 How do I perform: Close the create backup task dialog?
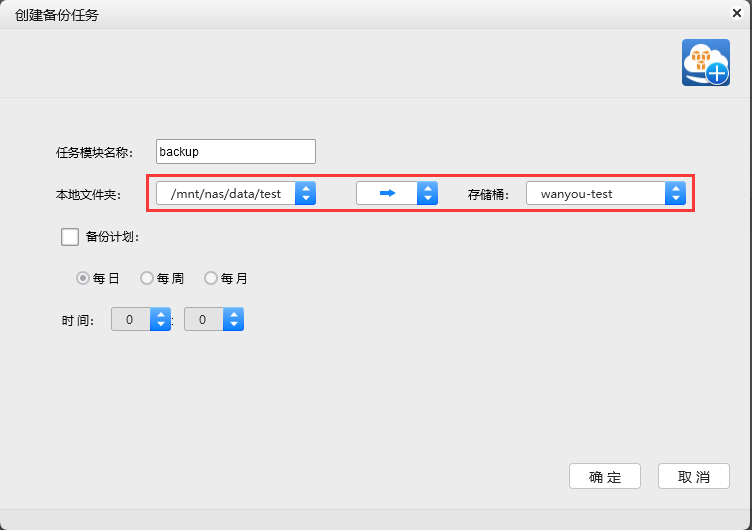(736, 13)
